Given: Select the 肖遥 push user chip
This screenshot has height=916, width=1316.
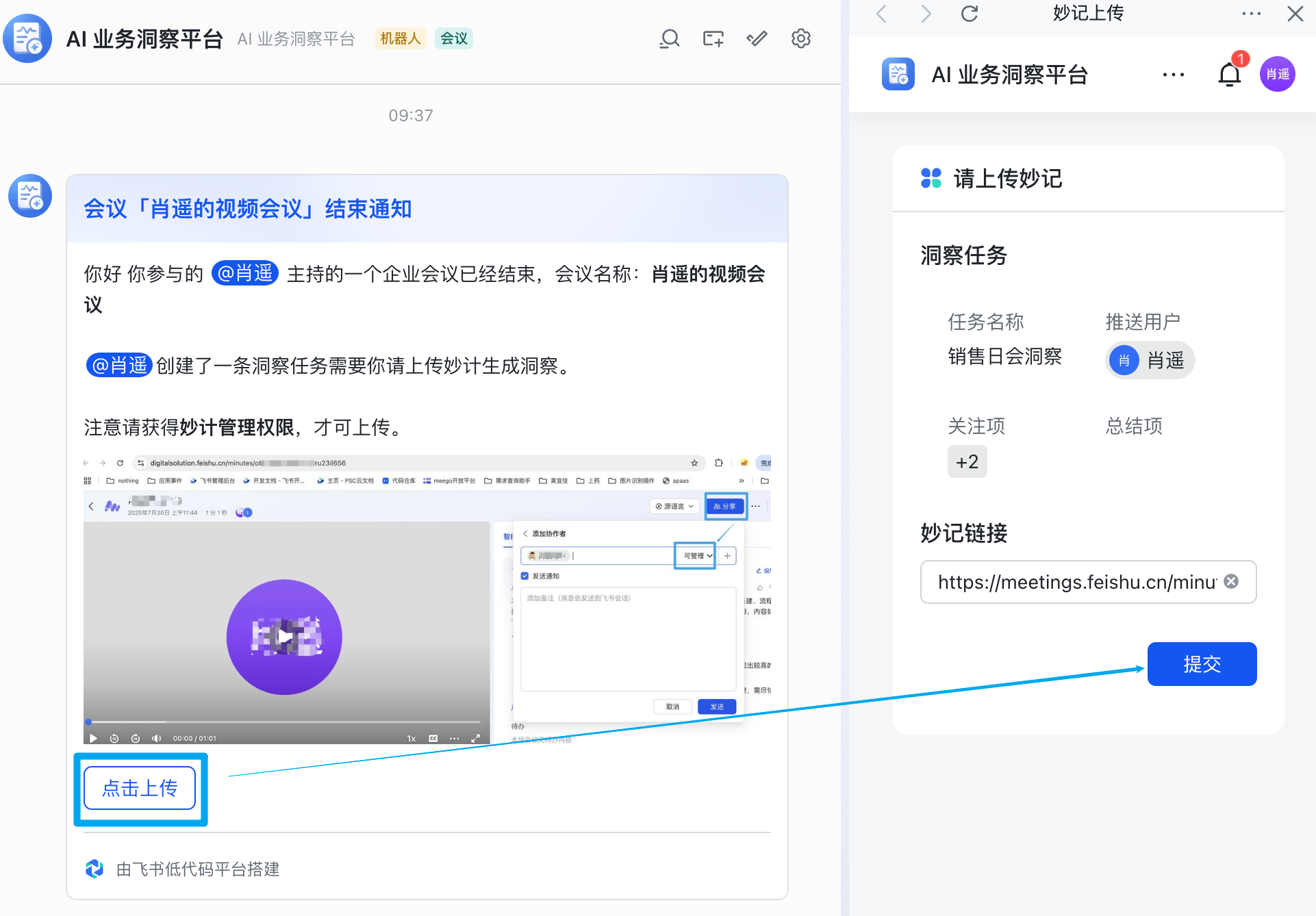Looking at the screenshot, I should pyautogui.click(x=1150, y=360).
